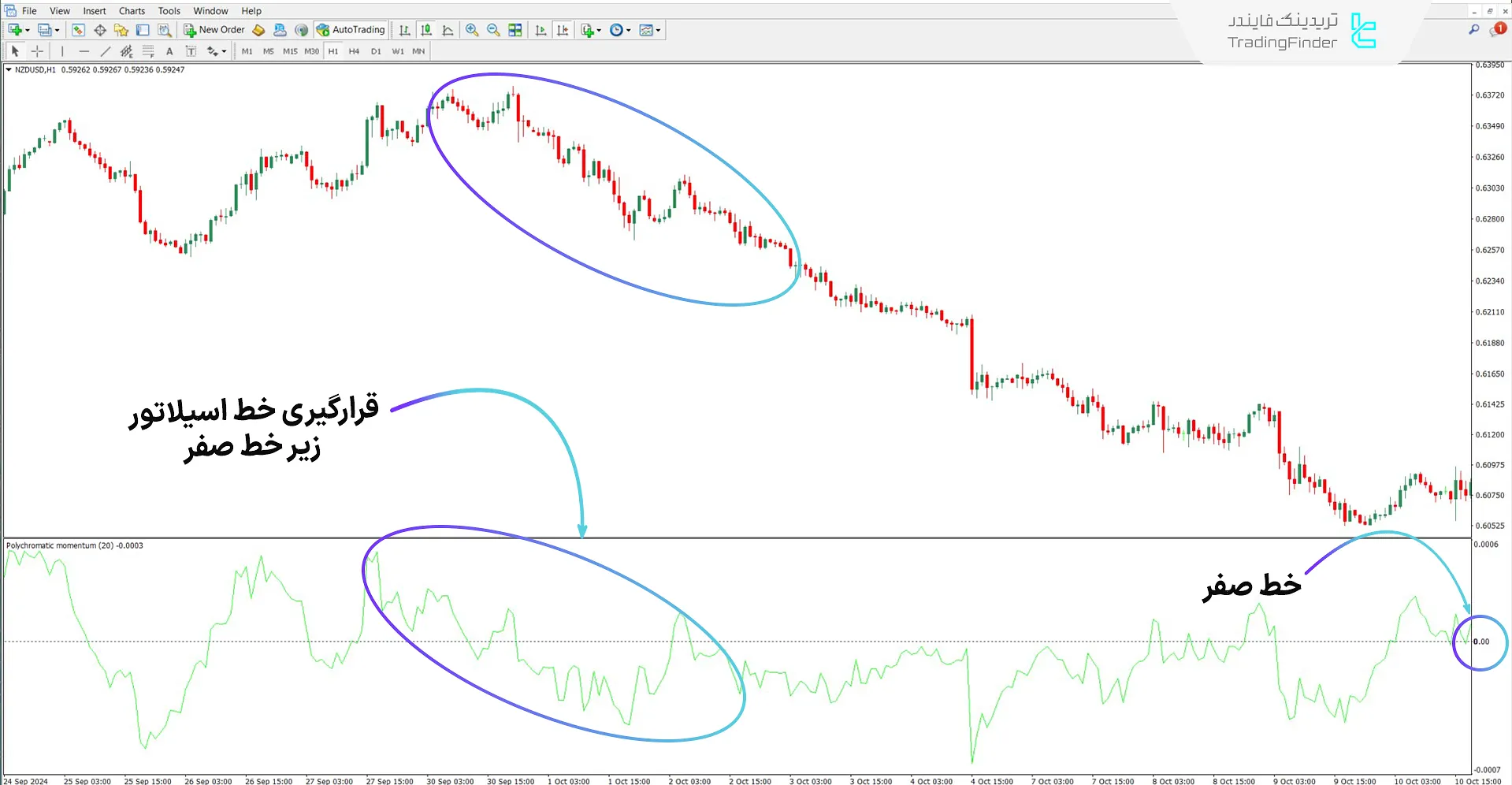Select the Line chart display mode
This screenshot has width=1512, height=785.
pos(448,30)
